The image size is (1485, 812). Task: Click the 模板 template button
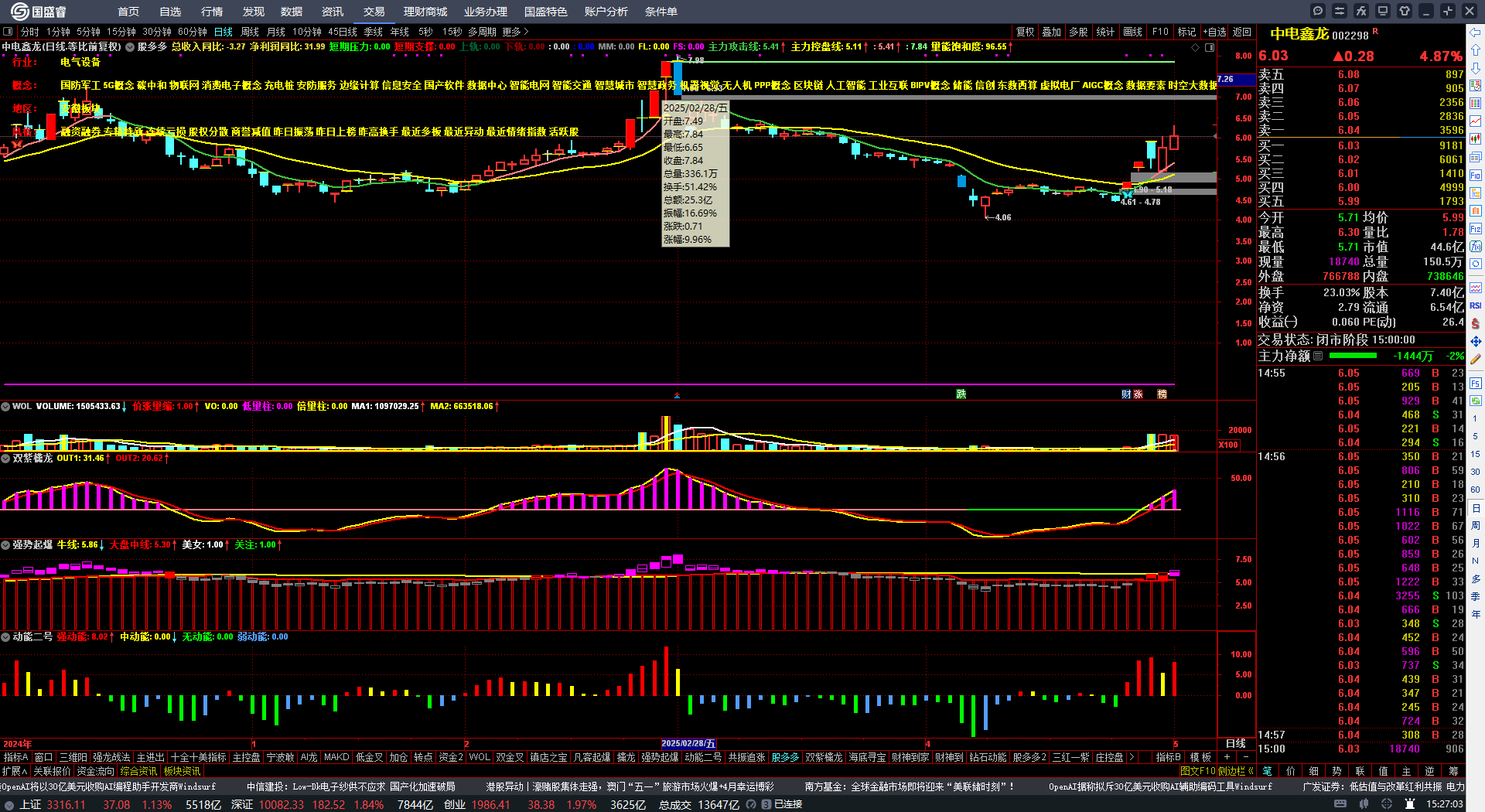click(1200, 757)
